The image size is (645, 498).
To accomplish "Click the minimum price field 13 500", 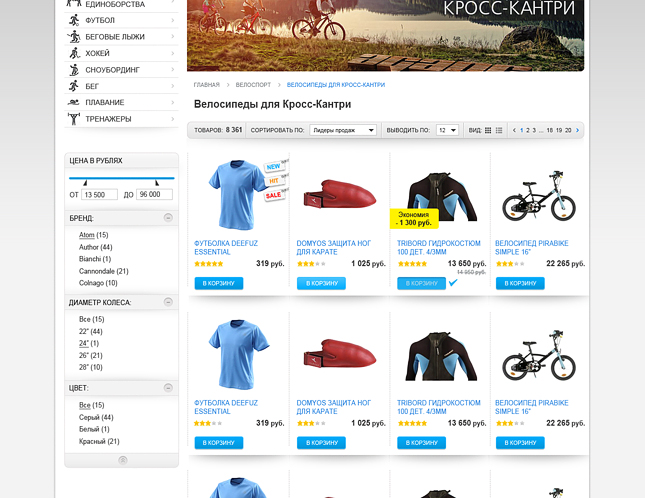I will (x=100, y=195).
